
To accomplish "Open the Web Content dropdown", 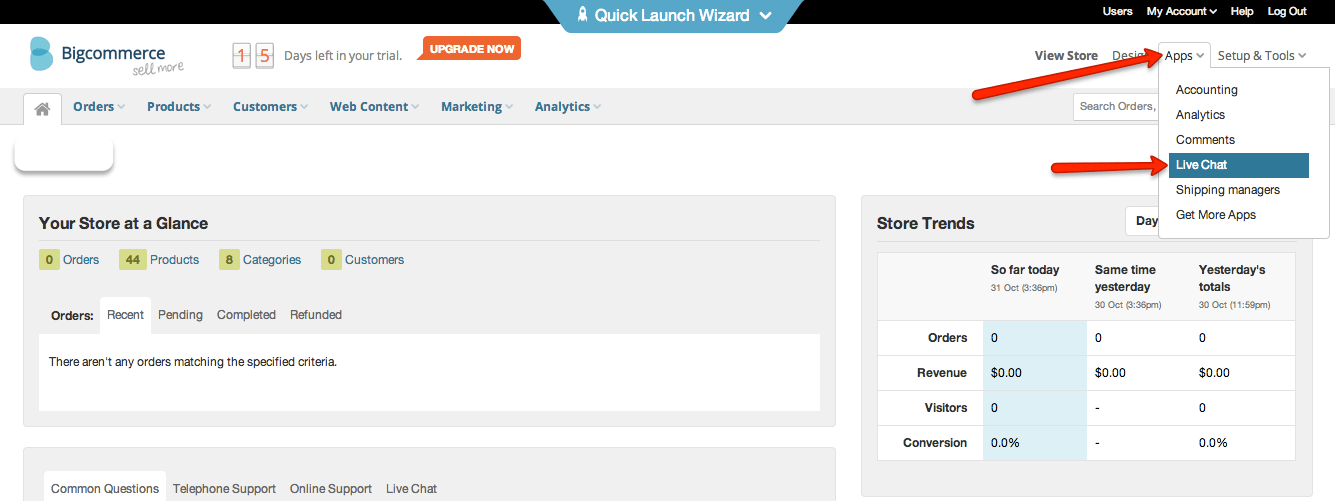I will pos(374,106).
